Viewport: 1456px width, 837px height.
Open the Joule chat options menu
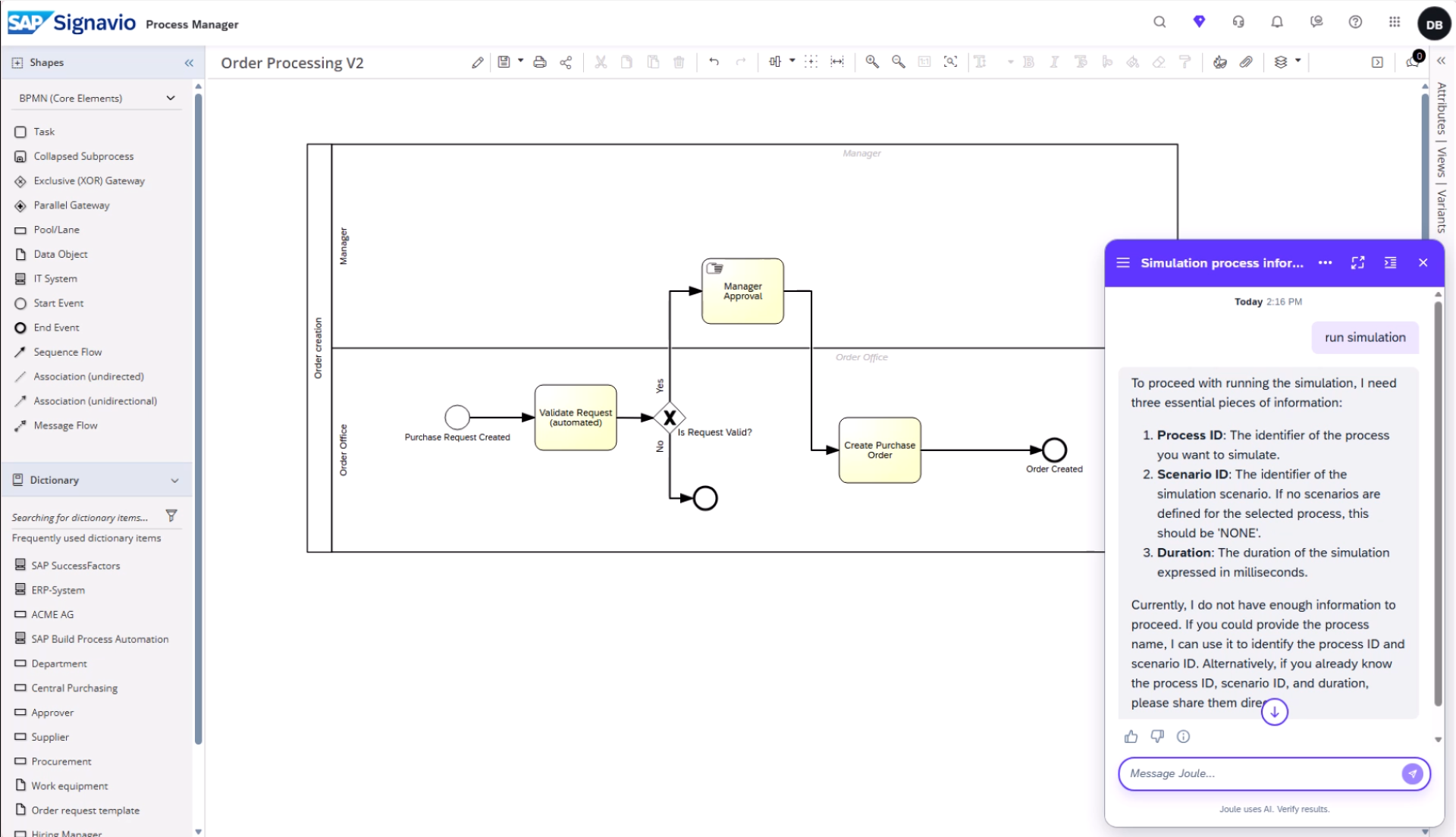[x=1326, y=263]
